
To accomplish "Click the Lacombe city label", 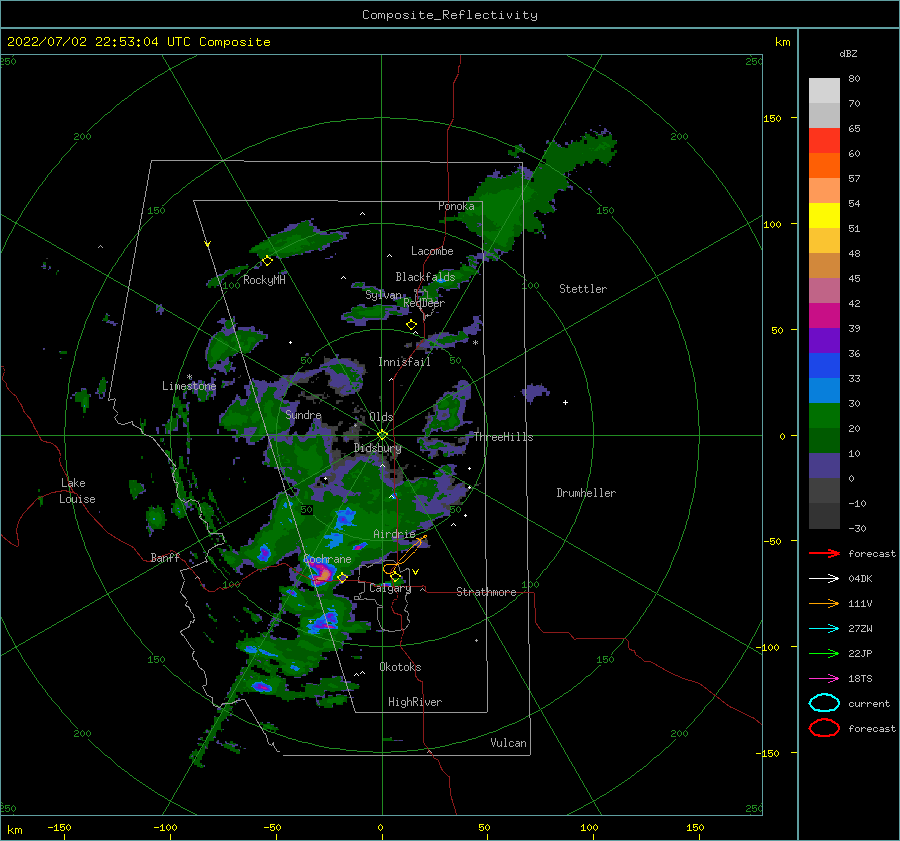I will [432, 251].
